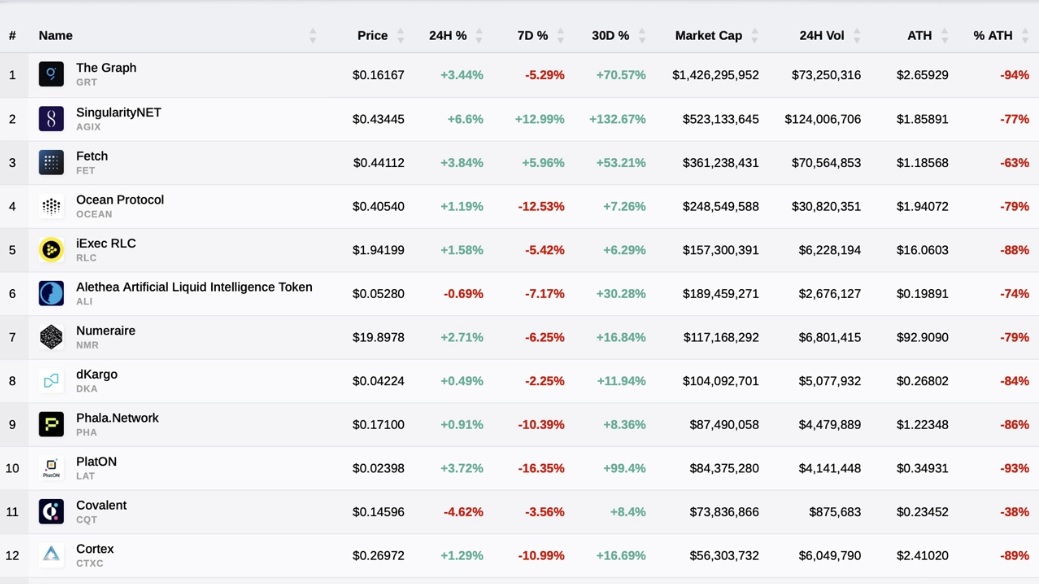Open the Cortex coin page
Image resolution: width=1039 pixels, height=584 pixels.
[95, 549]
